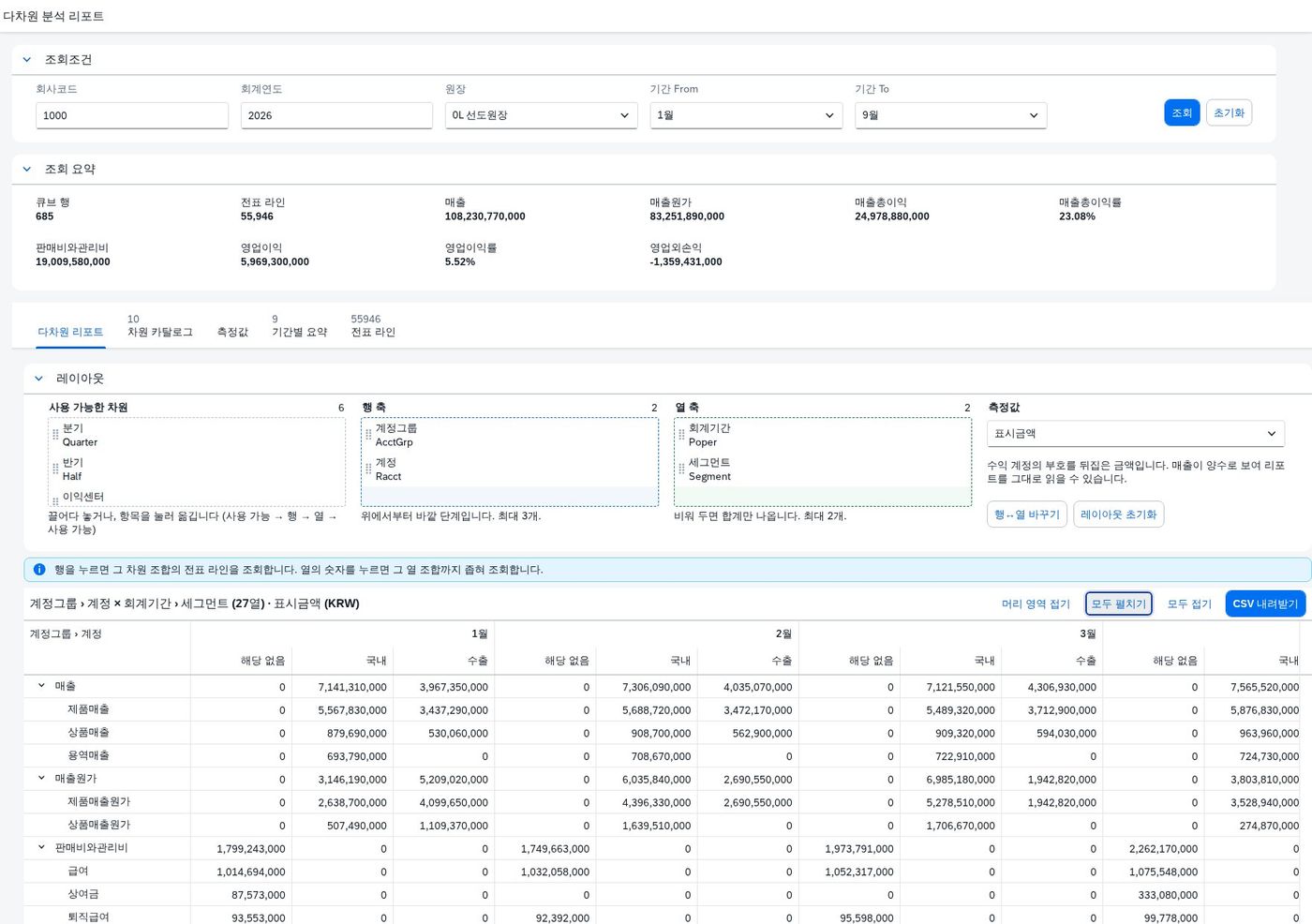Collapse the 매출원가 tree row
Image resolution: width=1312 pixels, height=924 pixels.
(x=41, y=778)
